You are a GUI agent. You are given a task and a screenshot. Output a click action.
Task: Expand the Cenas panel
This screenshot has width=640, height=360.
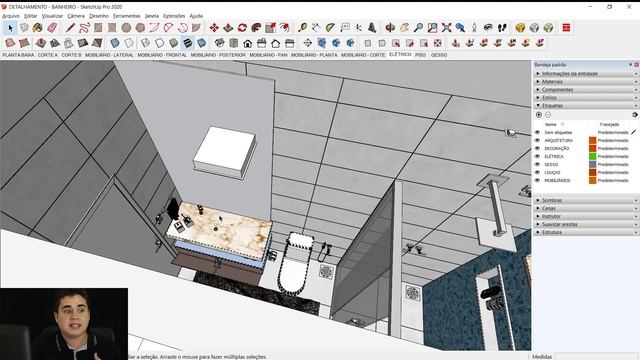click(x=586, y=208)
